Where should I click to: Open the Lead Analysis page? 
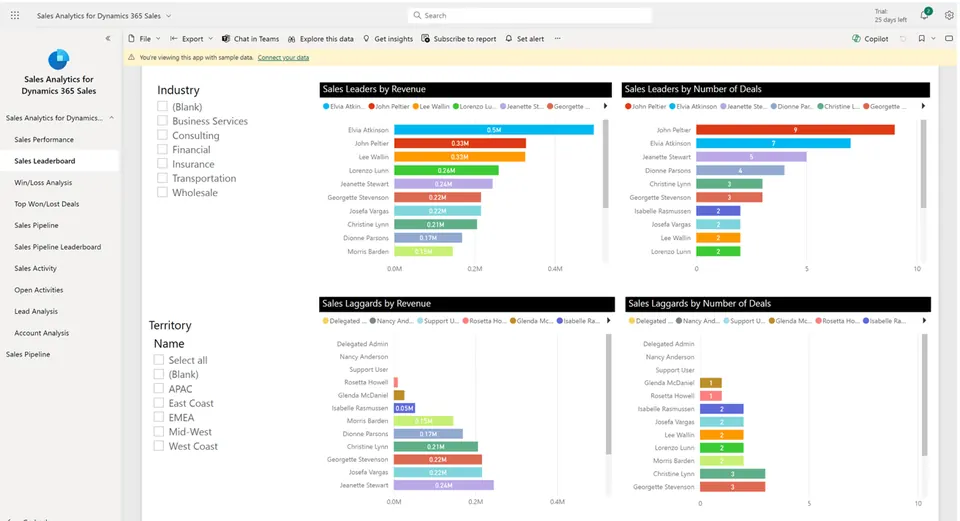click(x=36, y=311)
